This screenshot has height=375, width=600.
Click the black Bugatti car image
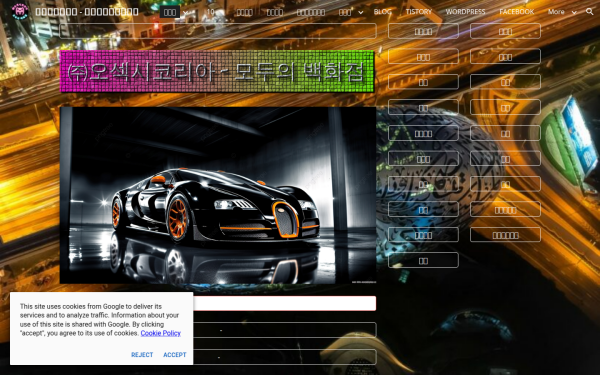[218, 195]
